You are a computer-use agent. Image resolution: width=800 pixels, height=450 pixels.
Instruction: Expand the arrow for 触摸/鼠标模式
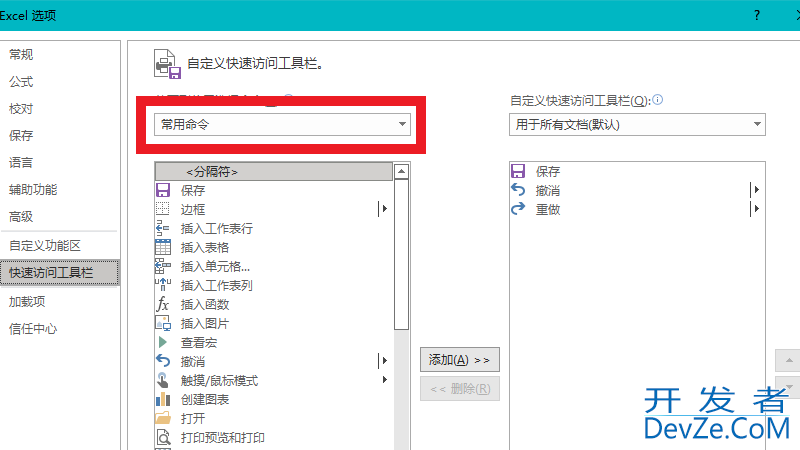pyautogui.click(x=385, y=380)
